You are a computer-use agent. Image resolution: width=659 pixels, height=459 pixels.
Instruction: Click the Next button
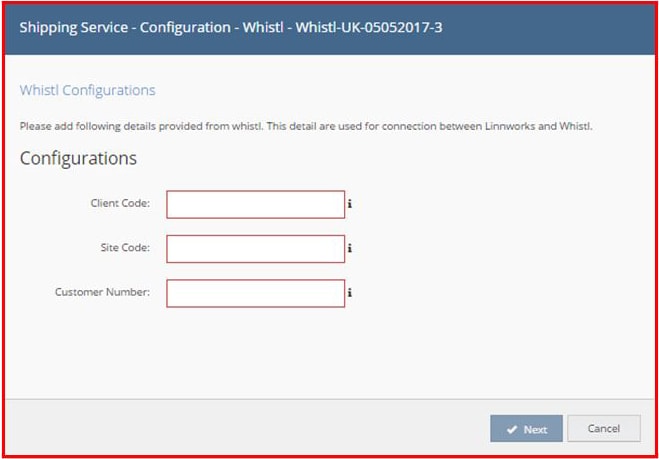point(526,429)
